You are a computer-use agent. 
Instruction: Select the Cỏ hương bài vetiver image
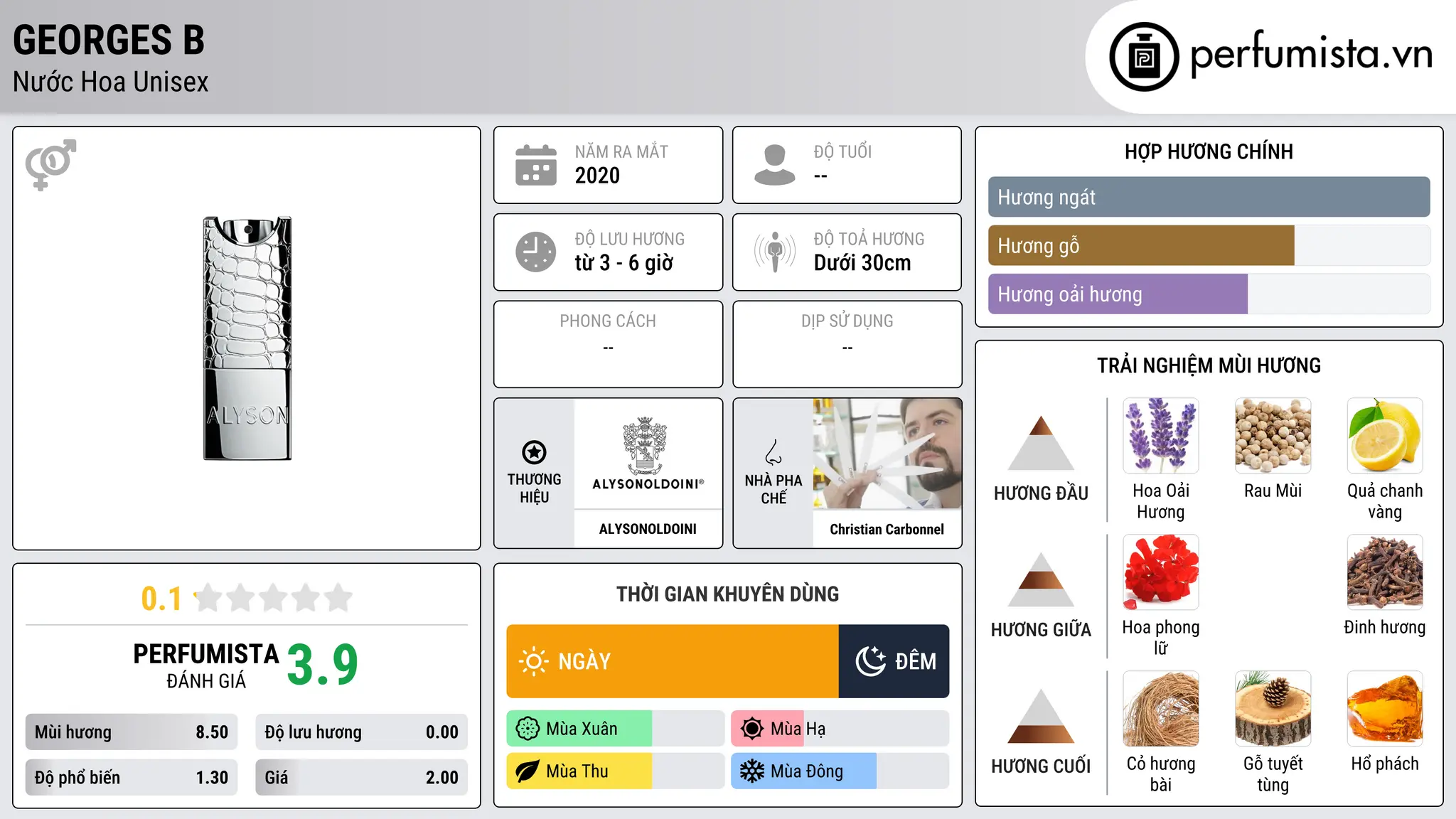click(1161, 709)
